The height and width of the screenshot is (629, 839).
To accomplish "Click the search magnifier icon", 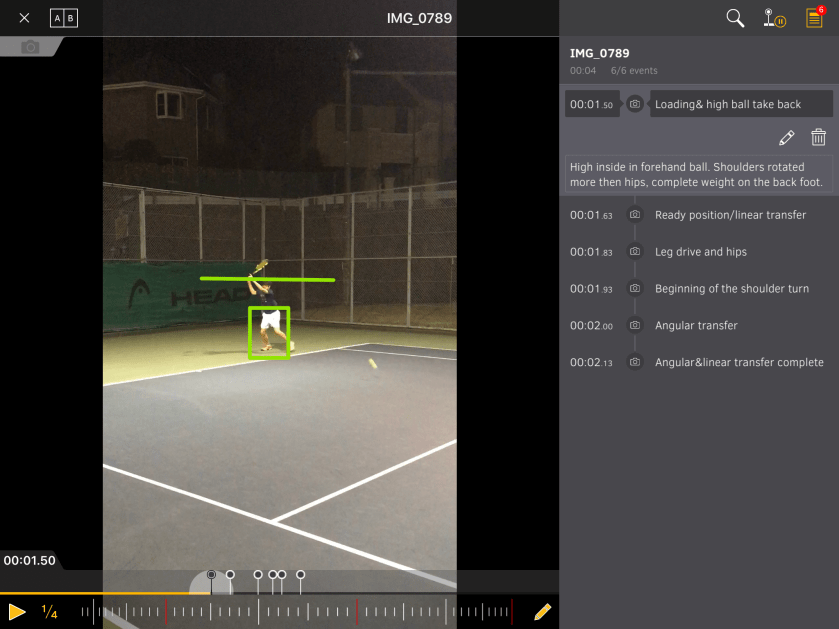I will (735, 18).
